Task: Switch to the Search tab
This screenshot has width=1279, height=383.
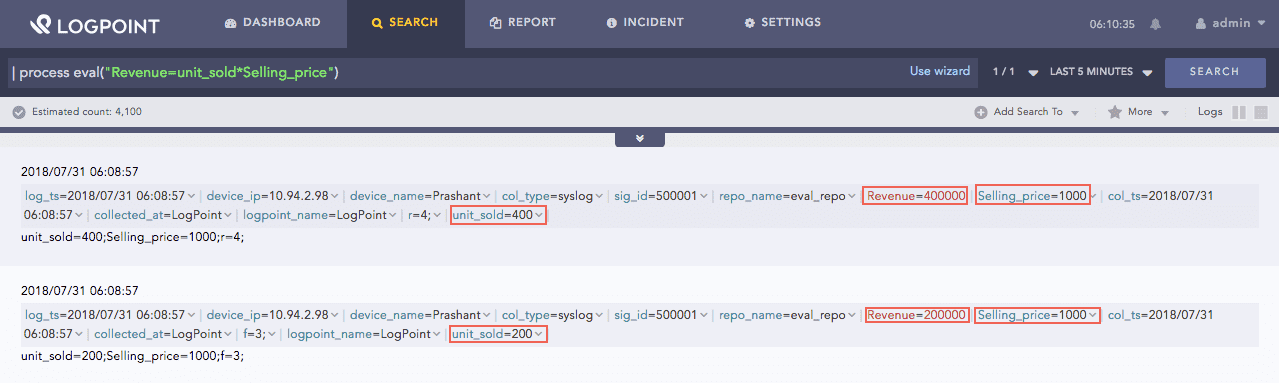Action: [x=405, y=23]
